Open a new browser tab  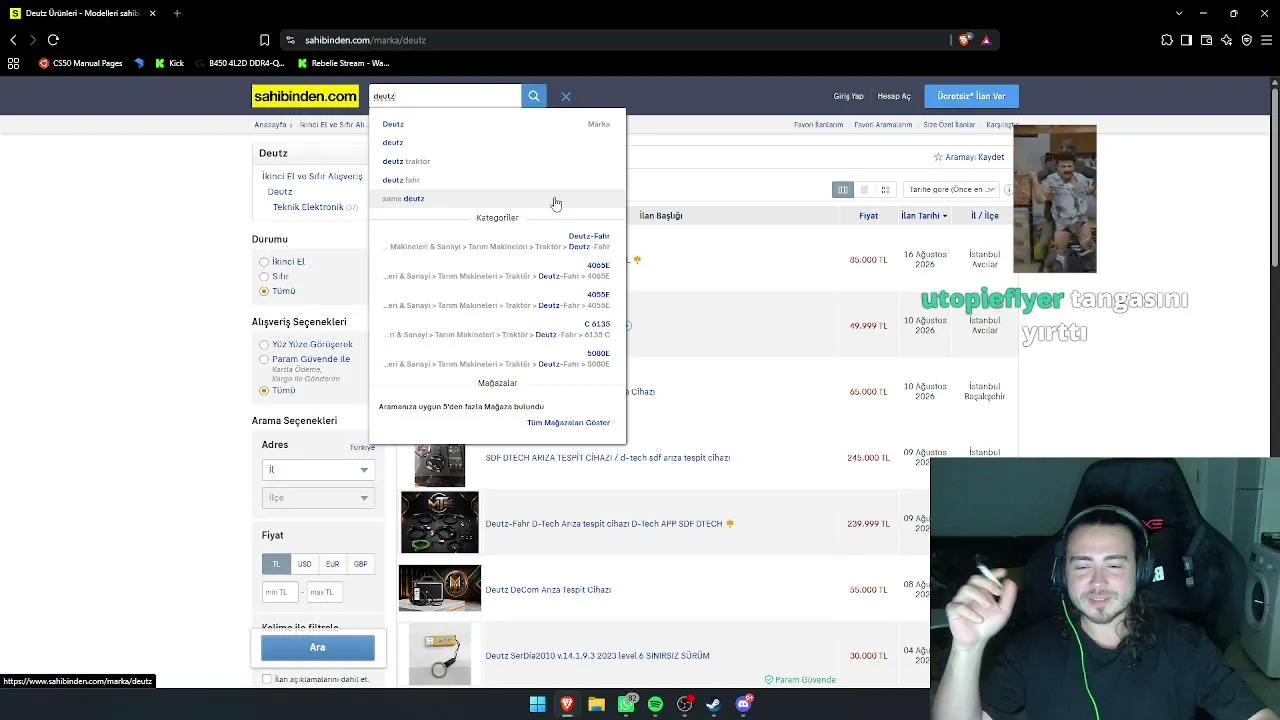(177, 13)
